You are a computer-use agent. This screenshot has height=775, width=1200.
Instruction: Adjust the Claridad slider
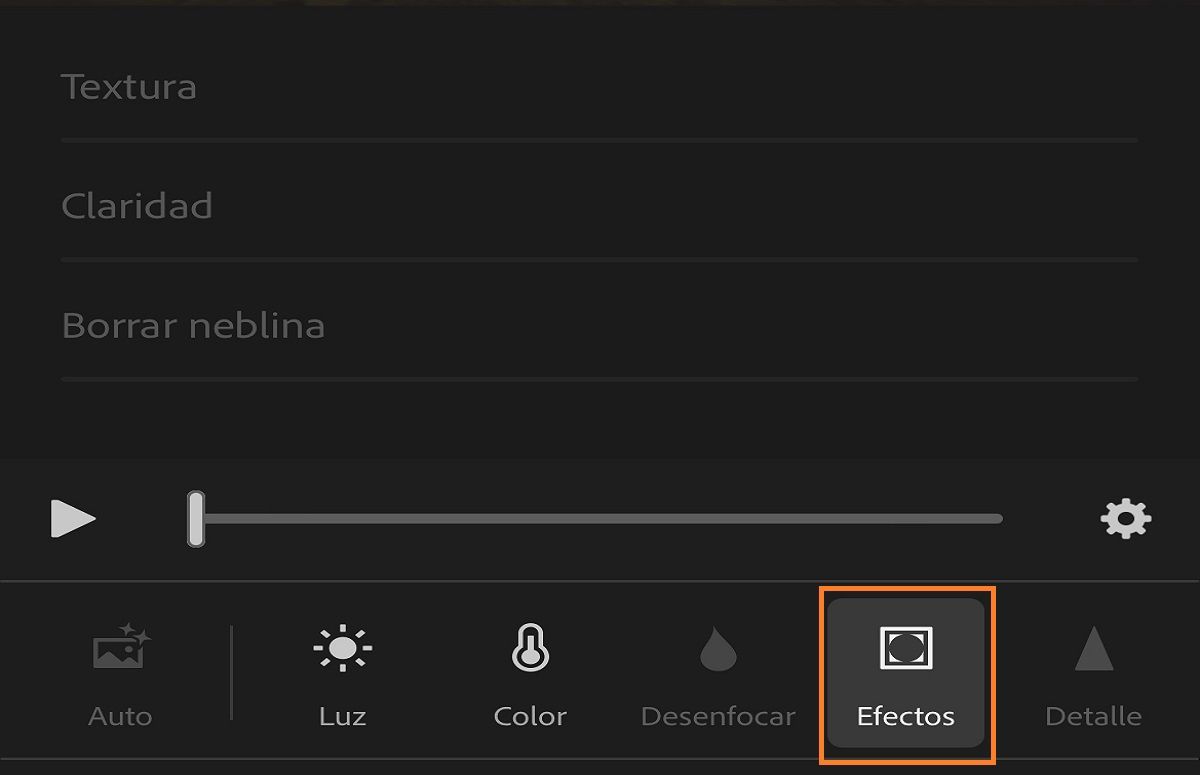click(600, 258)
